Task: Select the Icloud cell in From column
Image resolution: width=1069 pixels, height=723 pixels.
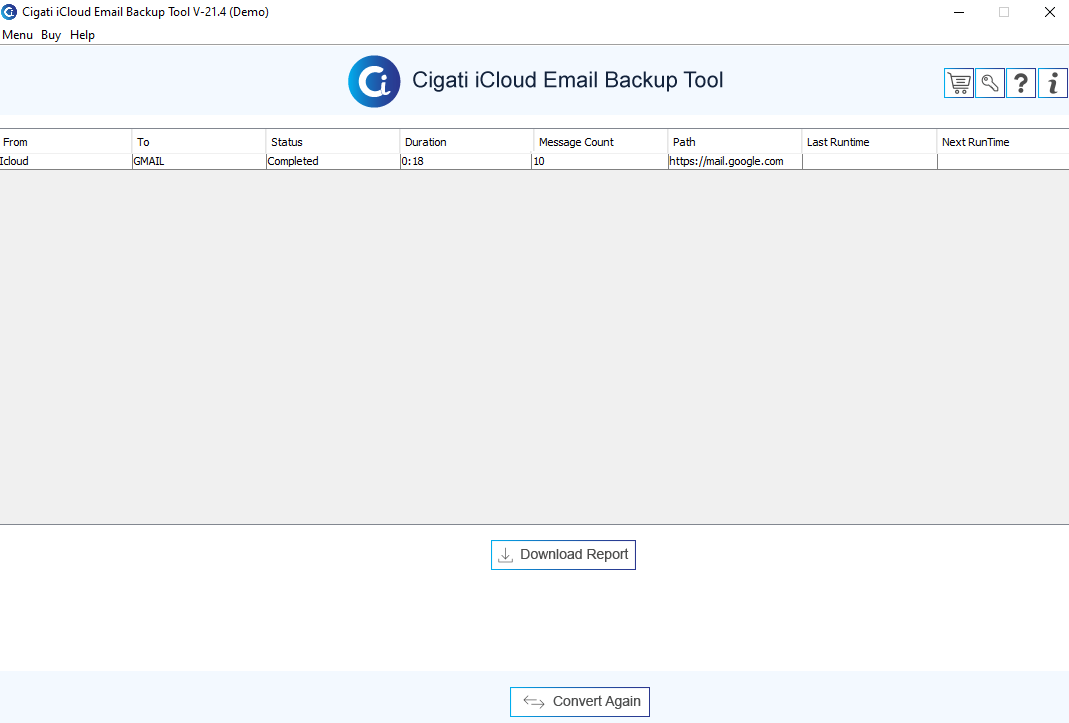Action: [x=65, y=161]
